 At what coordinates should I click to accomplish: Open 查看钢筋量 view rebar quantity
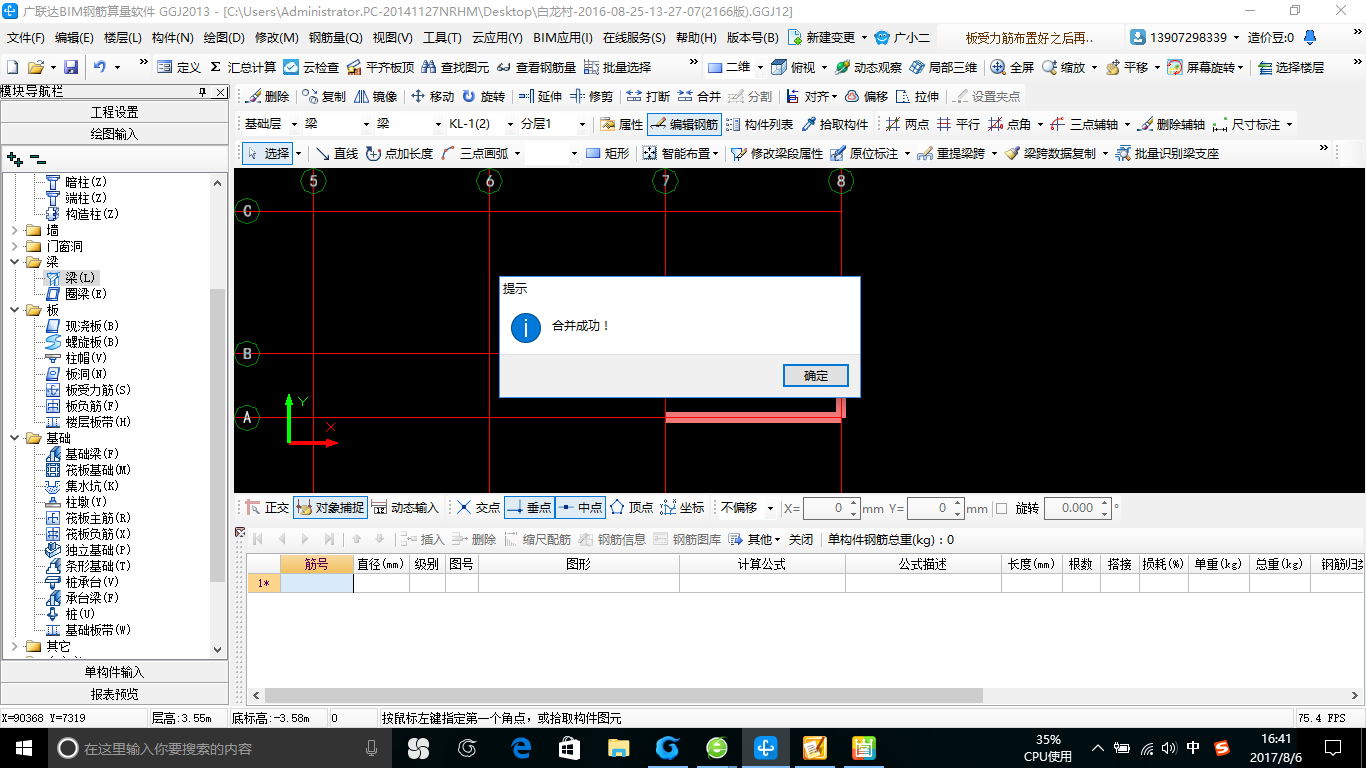(535, 67)
